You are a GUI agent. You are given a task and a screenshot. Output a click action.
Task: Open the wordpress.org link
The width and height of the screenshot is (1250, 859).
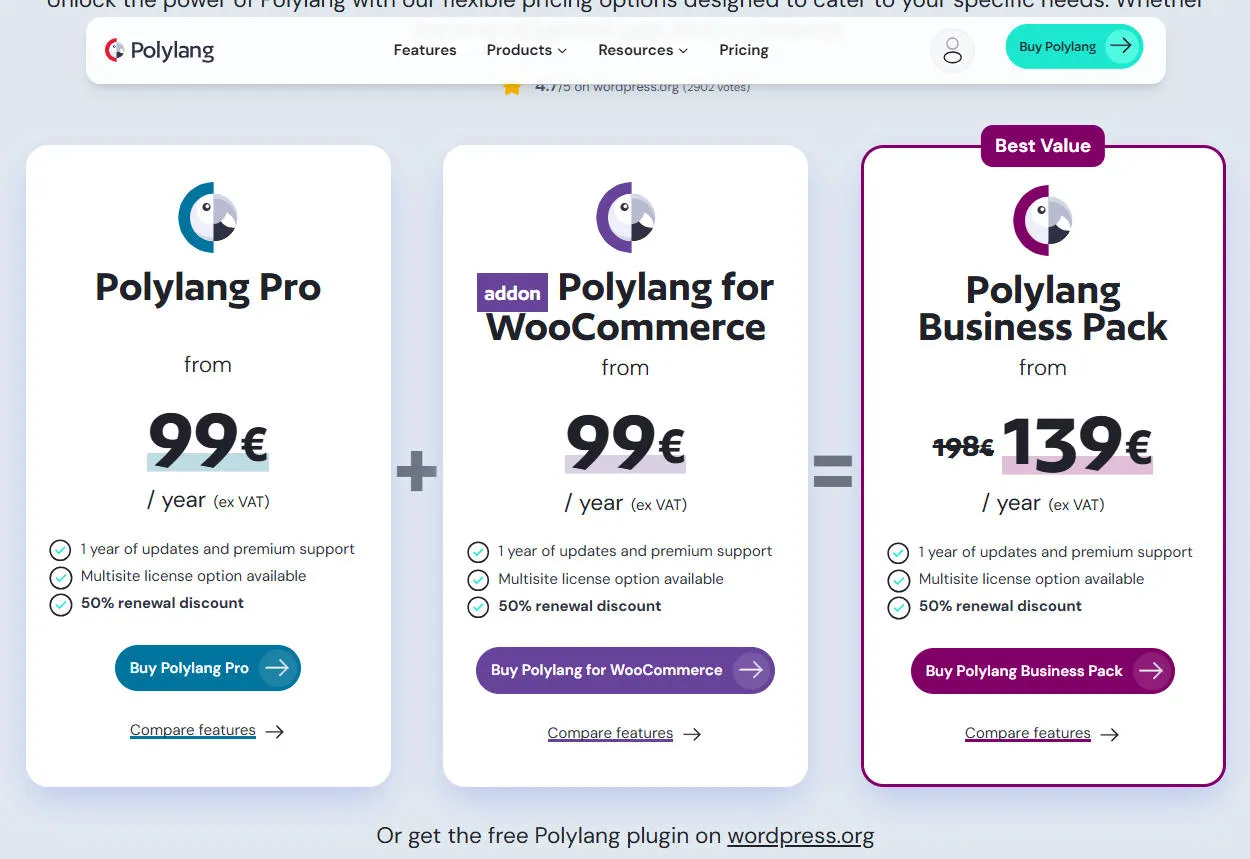pos(800,836)
